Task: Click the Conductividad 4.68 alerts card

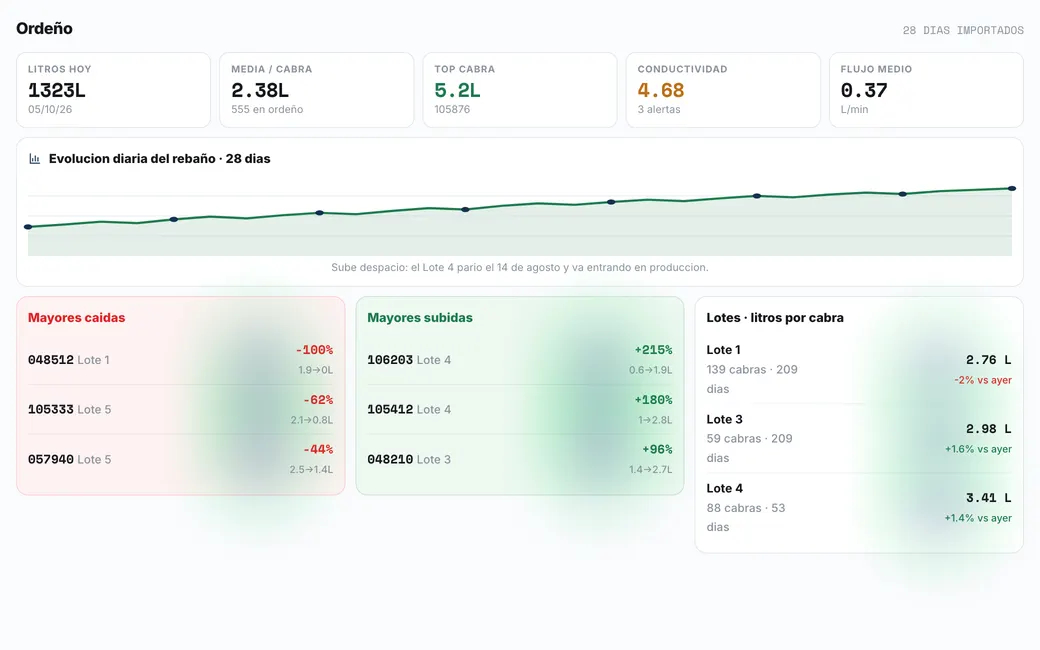Action: coord(723,90)
